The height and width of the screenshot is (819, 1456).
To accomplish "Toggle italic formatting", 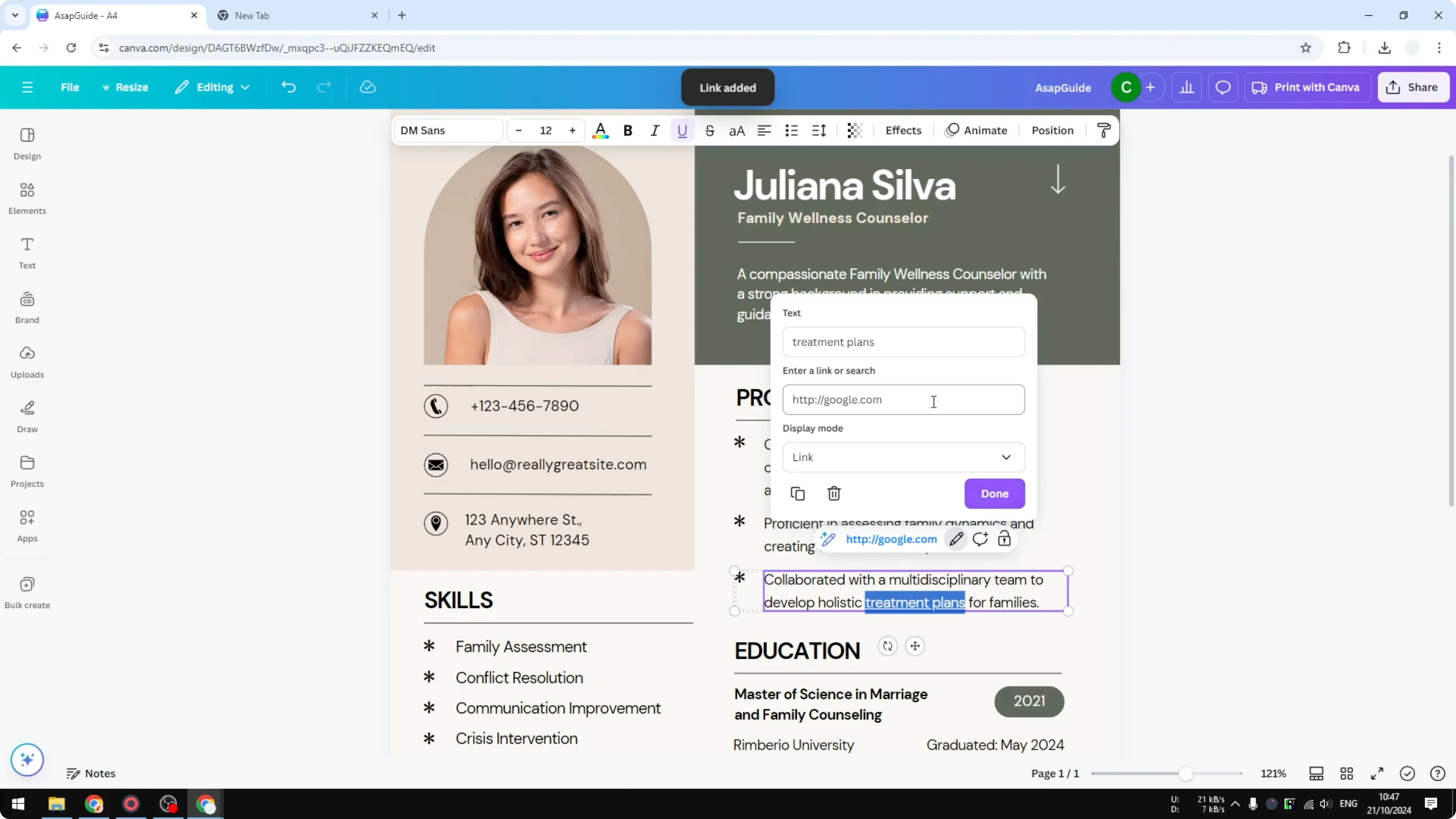I will [x=654, y=131].
